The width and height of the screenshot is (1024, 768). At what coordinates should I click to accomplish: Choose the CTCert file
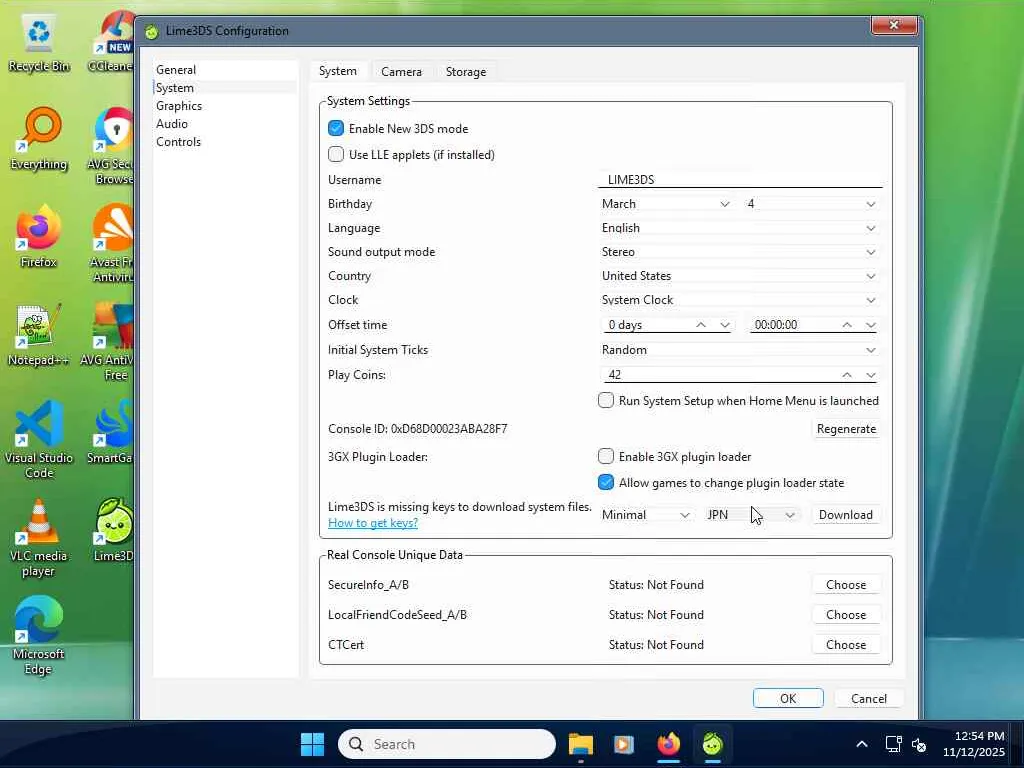(846, 645)
